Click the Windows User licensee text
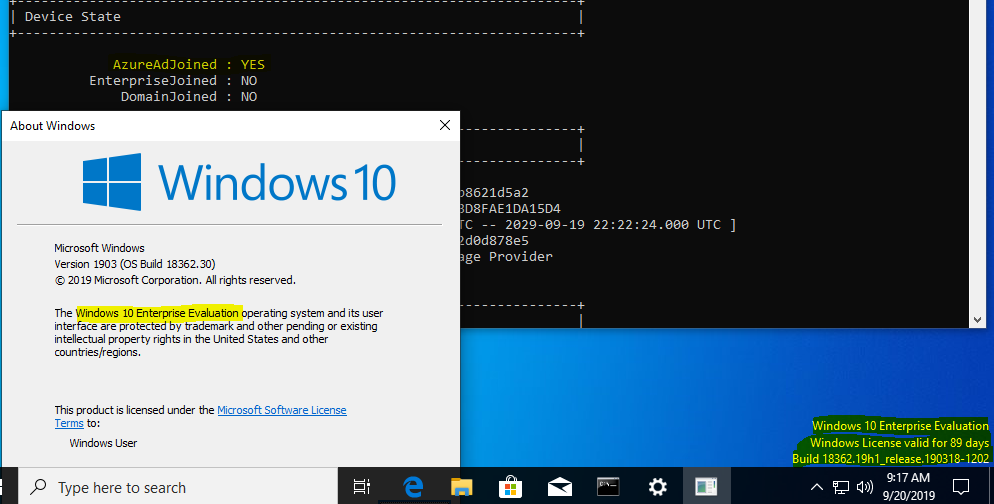 pyautogui.click(x=103, y=443)
